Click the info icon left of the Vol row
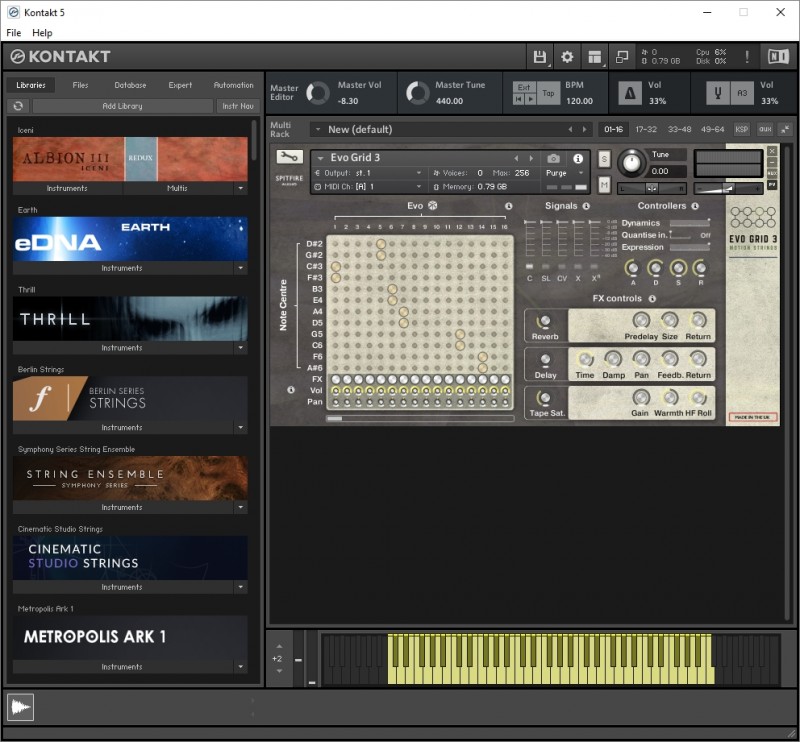The width and height of the screenshot is (800, 742). coord(291,390)
